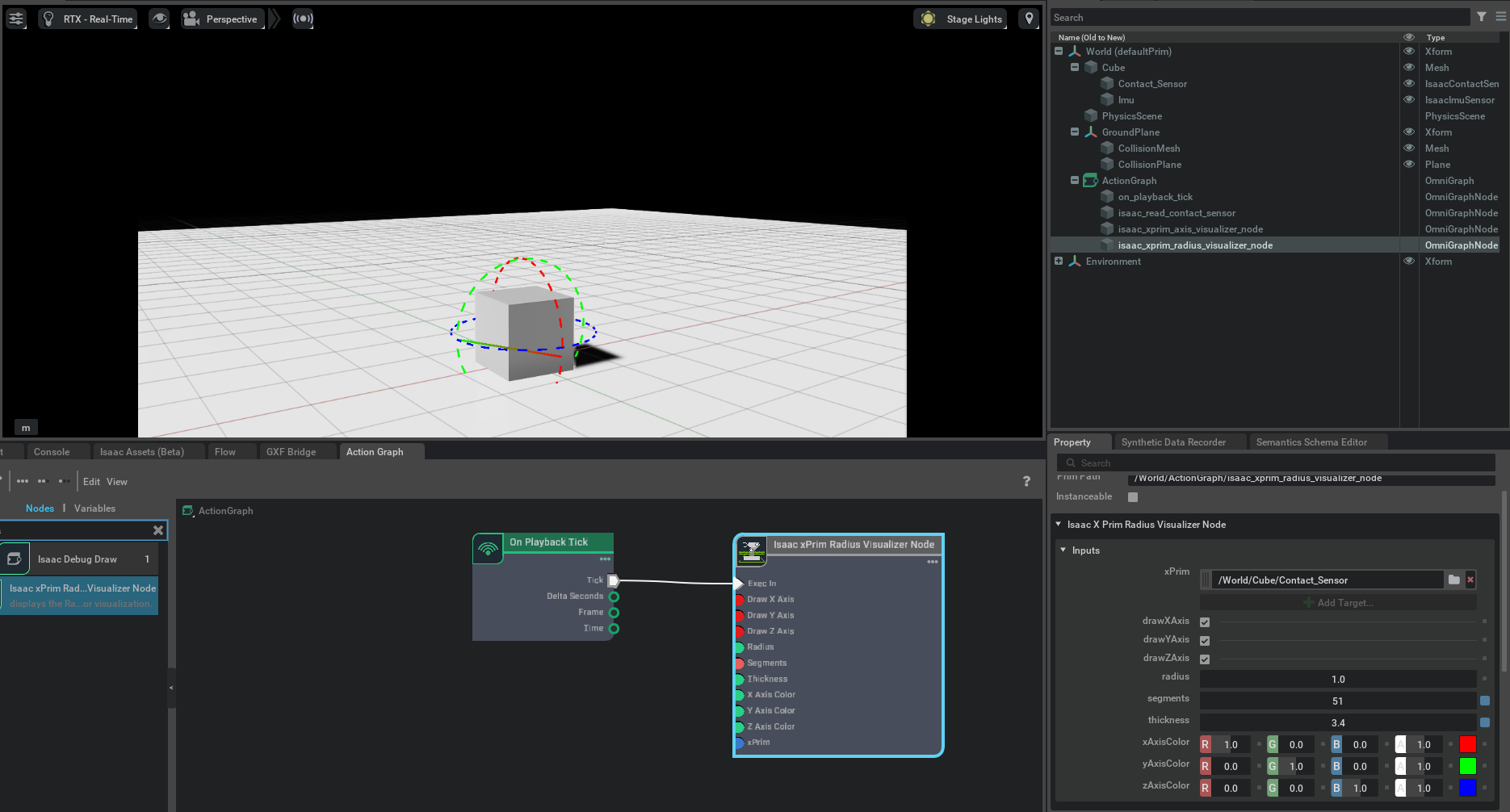Click the green yAxisColor swatch
Image resolution: width=1510 pixels, height=812 pixels.
[x=1467, y=766]
